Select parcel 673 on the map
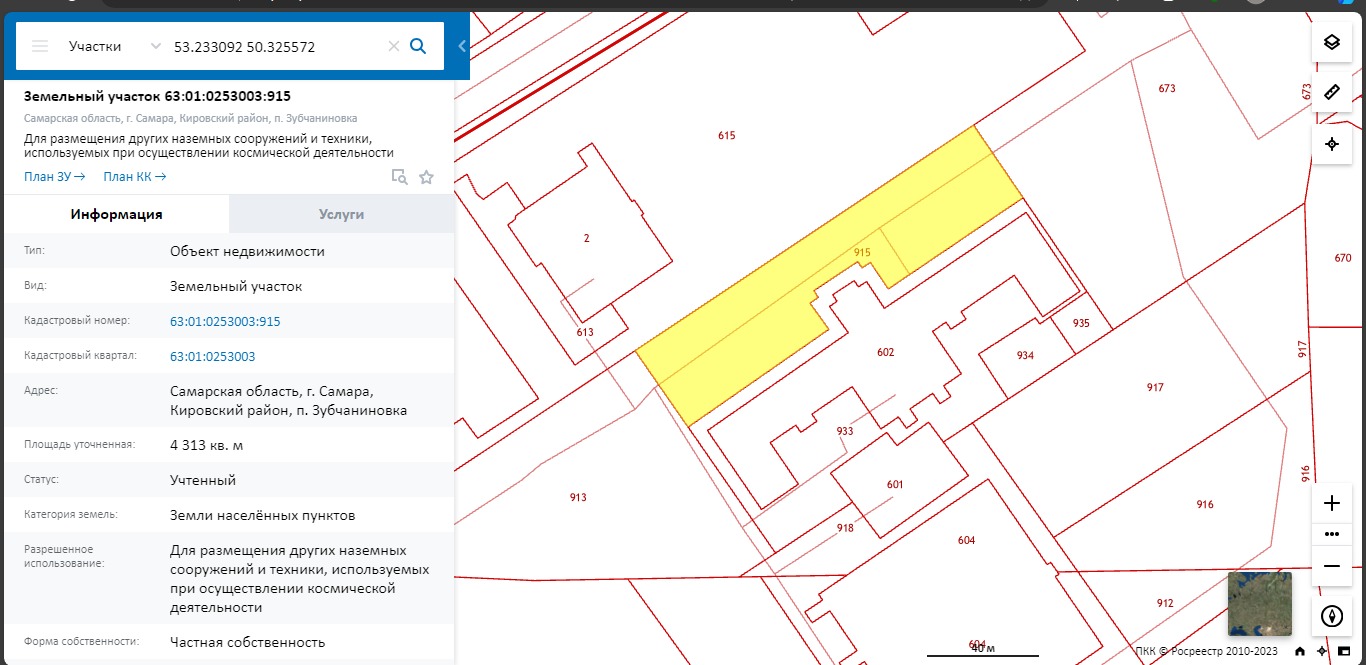This screenshot has width=1366, height=665. click(x=1167, y=89)
